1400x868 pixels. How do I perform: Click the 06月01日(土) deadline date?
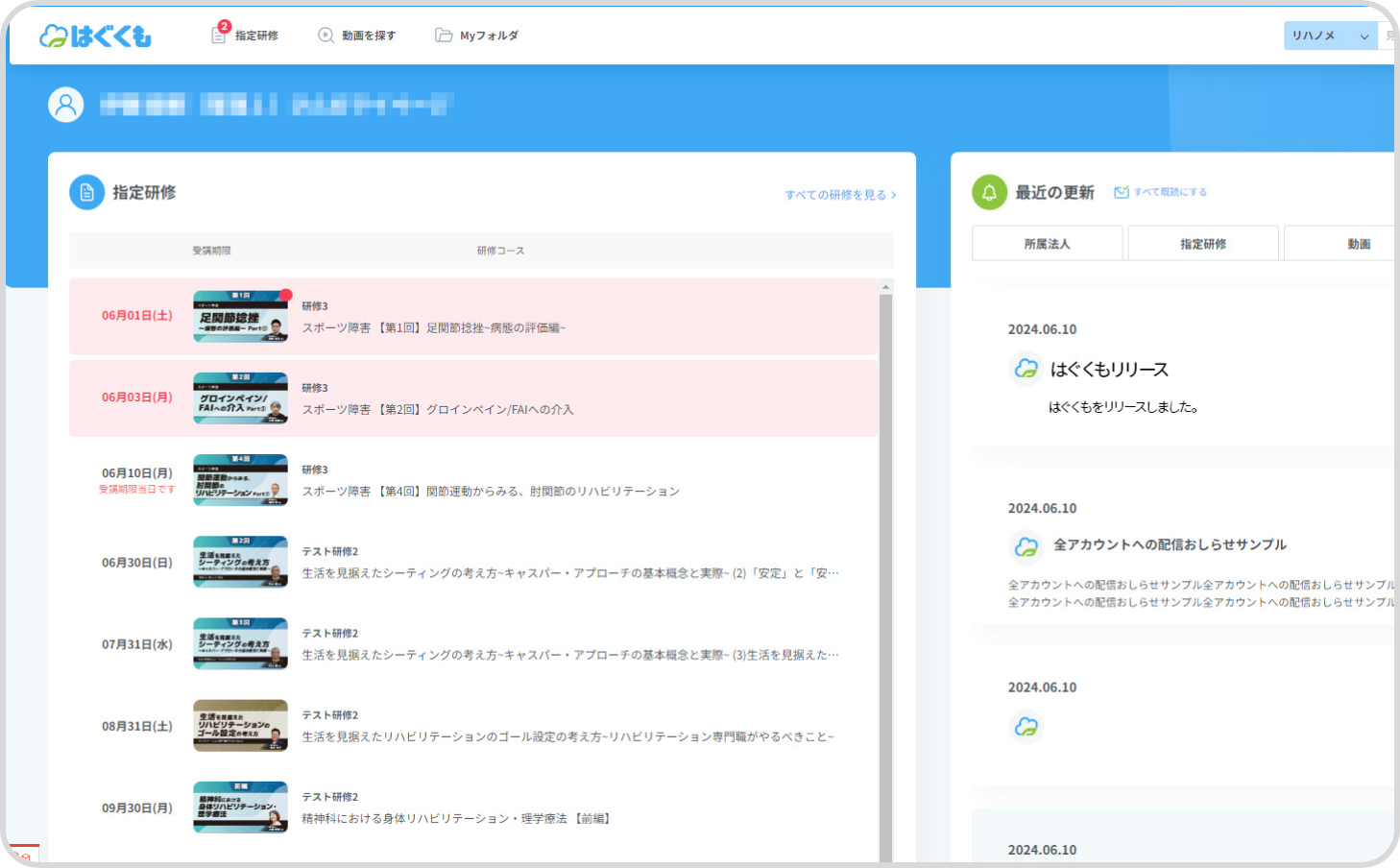[x=137, y=316]
